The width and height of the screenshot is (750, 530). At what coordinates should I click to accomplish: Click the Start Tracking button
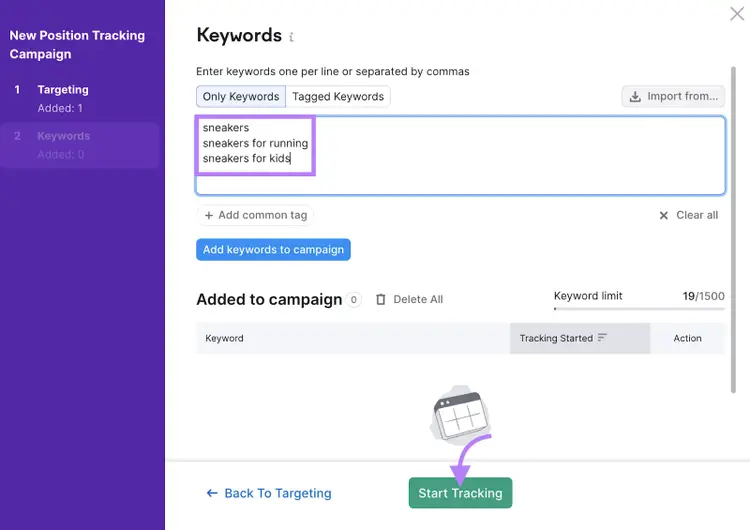pyautogui.click(x=460, y=493)
